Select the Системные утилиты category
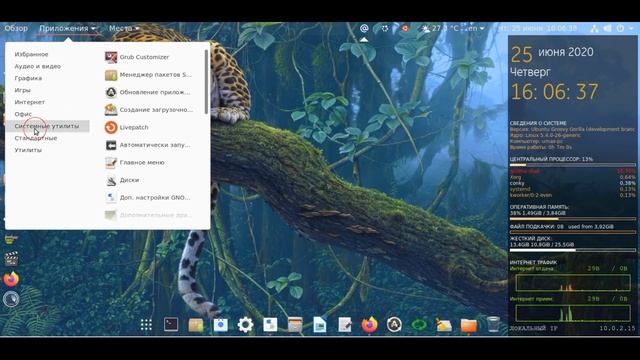The height and width of the screenshot is (360, 640). (47, 126)
